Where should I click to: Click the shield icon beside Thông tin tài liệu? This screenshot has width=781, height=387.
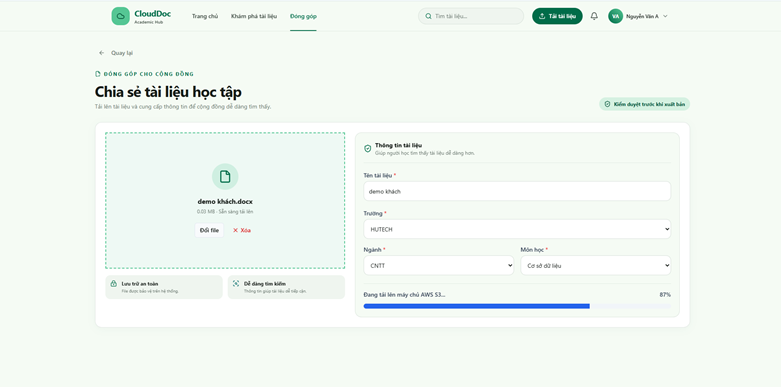[x=368, y=148]
